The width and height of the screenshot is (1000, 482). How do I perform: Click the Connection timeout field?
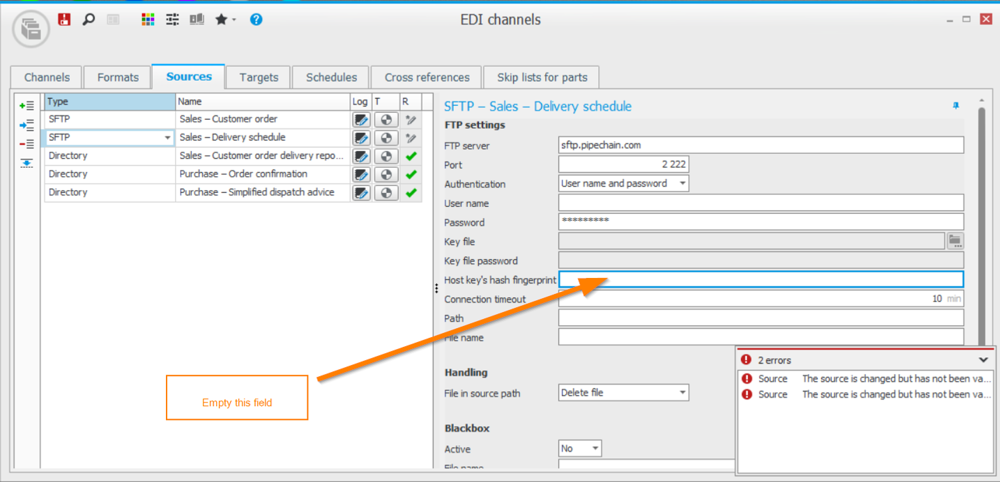tap(761, 298)
